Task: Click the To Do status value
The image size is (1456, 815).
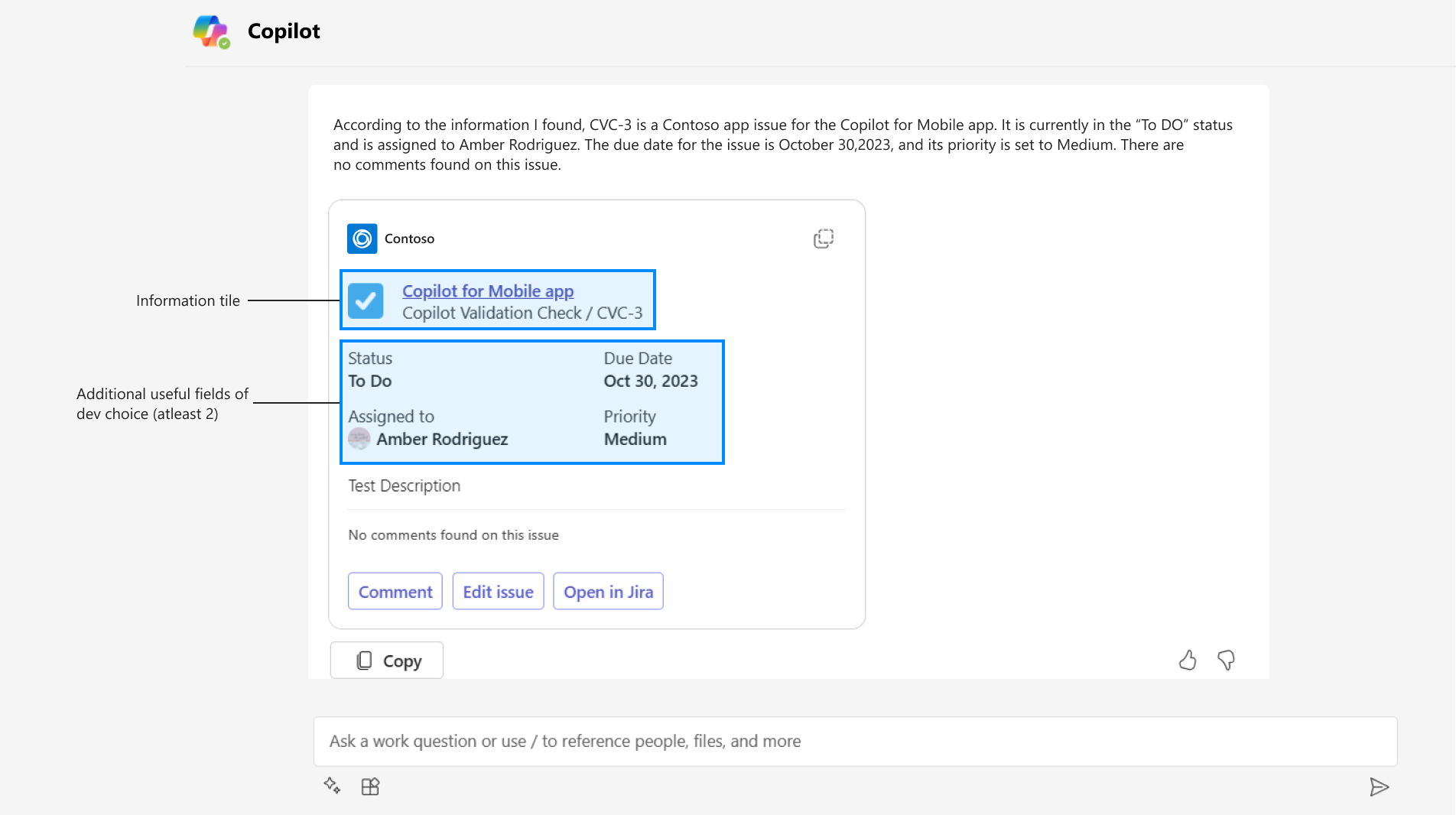Action: click(x=370, y=382)
